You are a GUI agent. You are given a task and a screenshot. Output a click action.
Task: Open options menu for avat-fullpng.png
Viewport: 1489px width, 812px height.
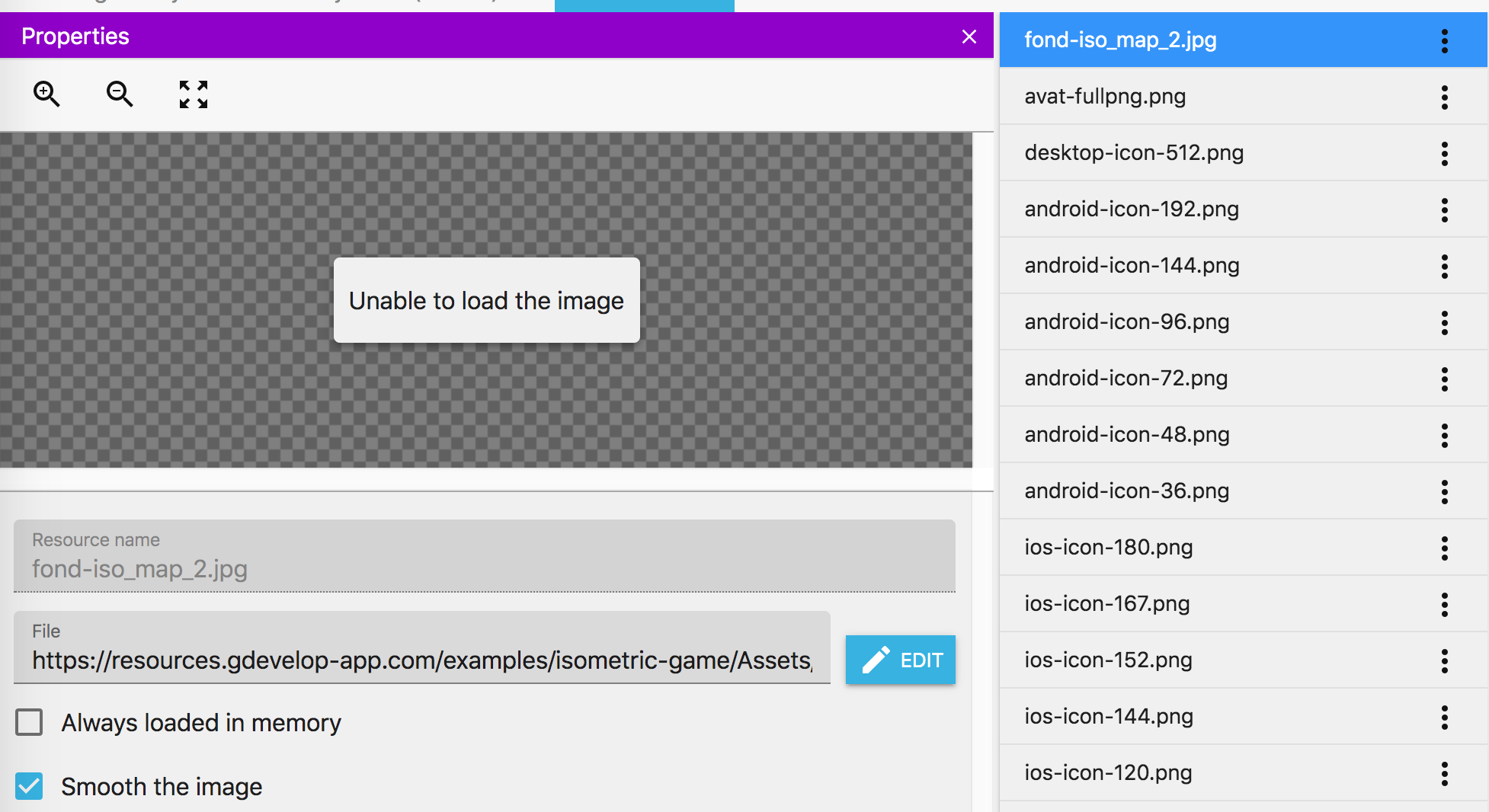tap(1444, 97)
